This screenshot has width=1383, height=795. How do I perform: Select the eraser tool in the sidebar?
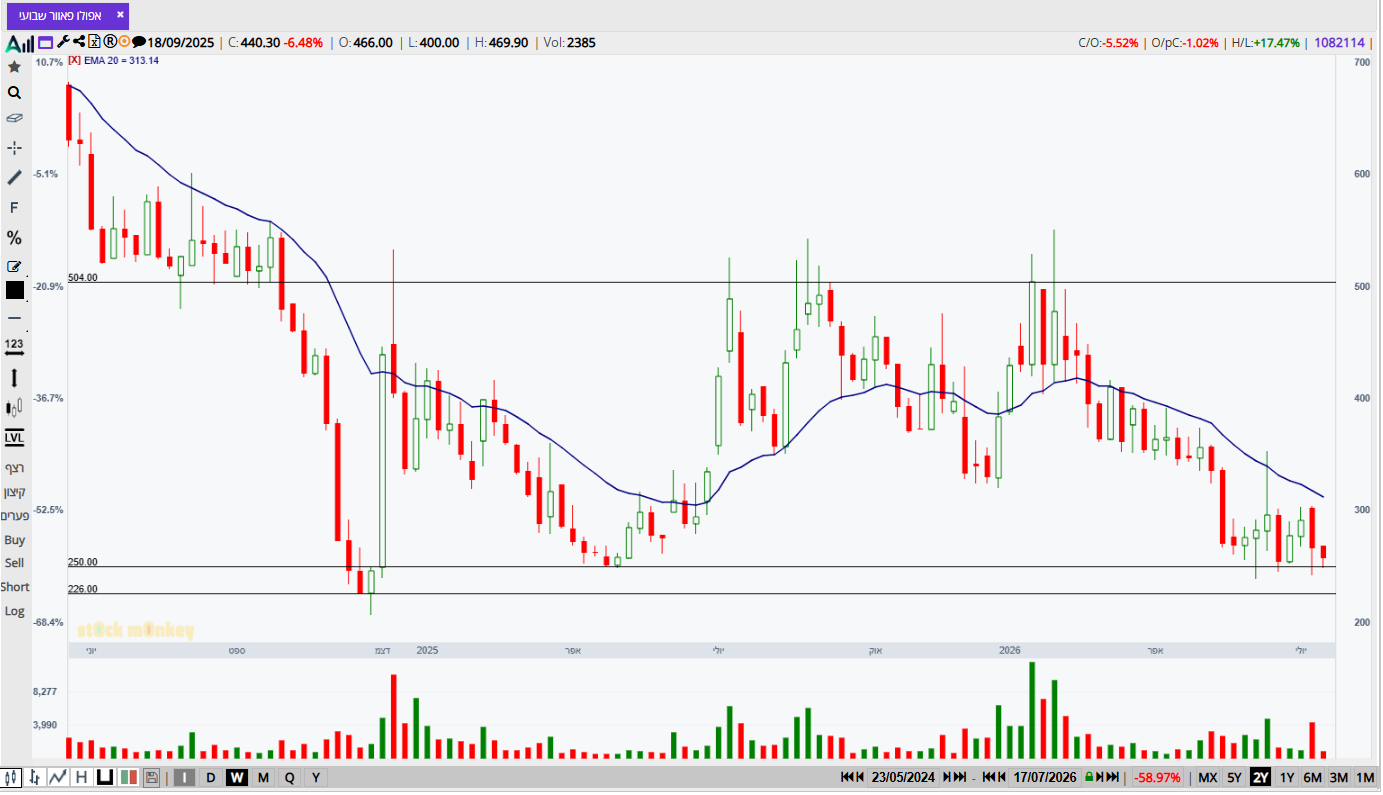(x=14, y=118)
